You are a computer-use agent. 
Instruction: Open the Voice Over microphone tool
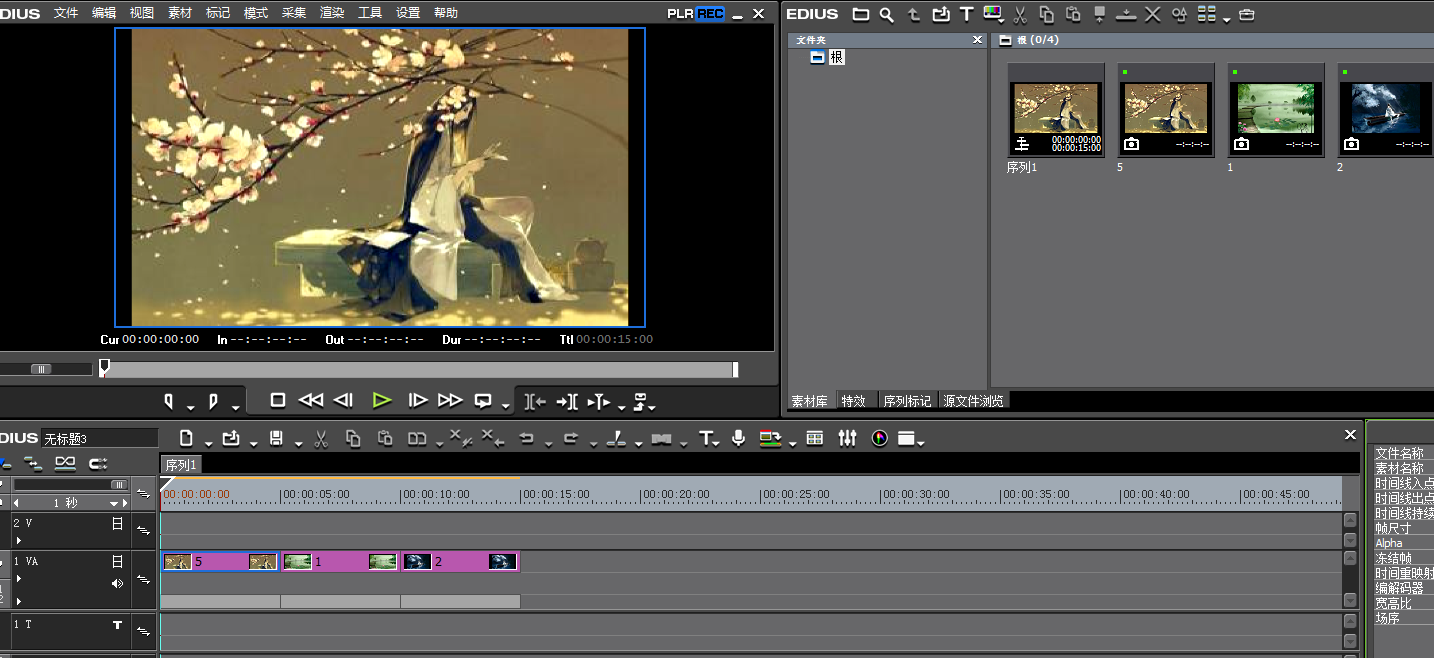739,438
